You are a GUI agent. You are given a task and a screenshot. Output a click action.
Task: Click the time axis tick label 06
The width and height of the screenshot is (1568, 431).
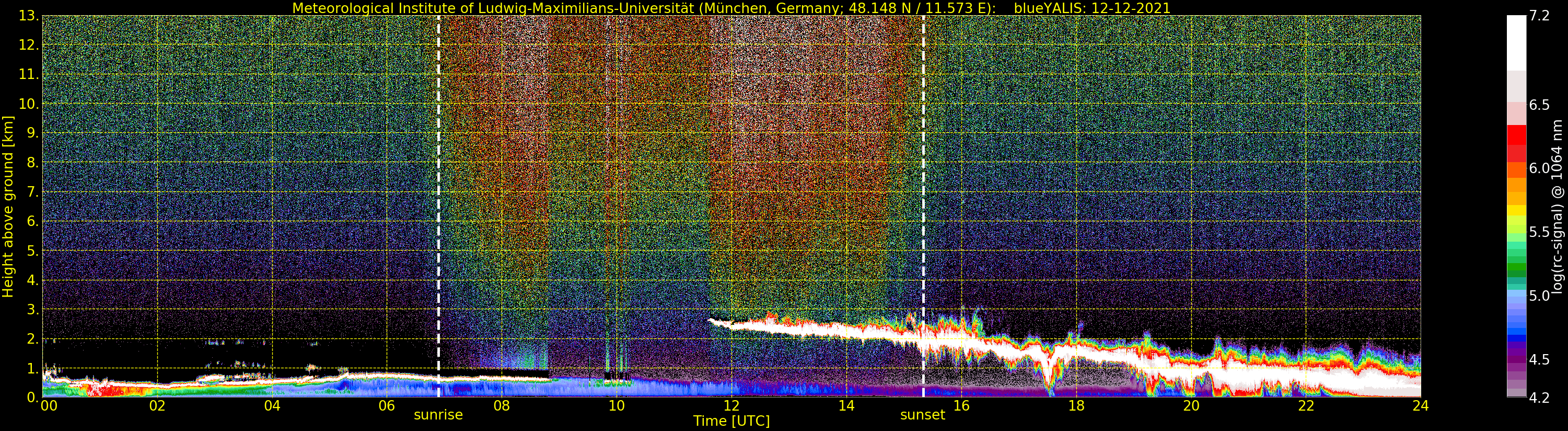click(387, 405)
